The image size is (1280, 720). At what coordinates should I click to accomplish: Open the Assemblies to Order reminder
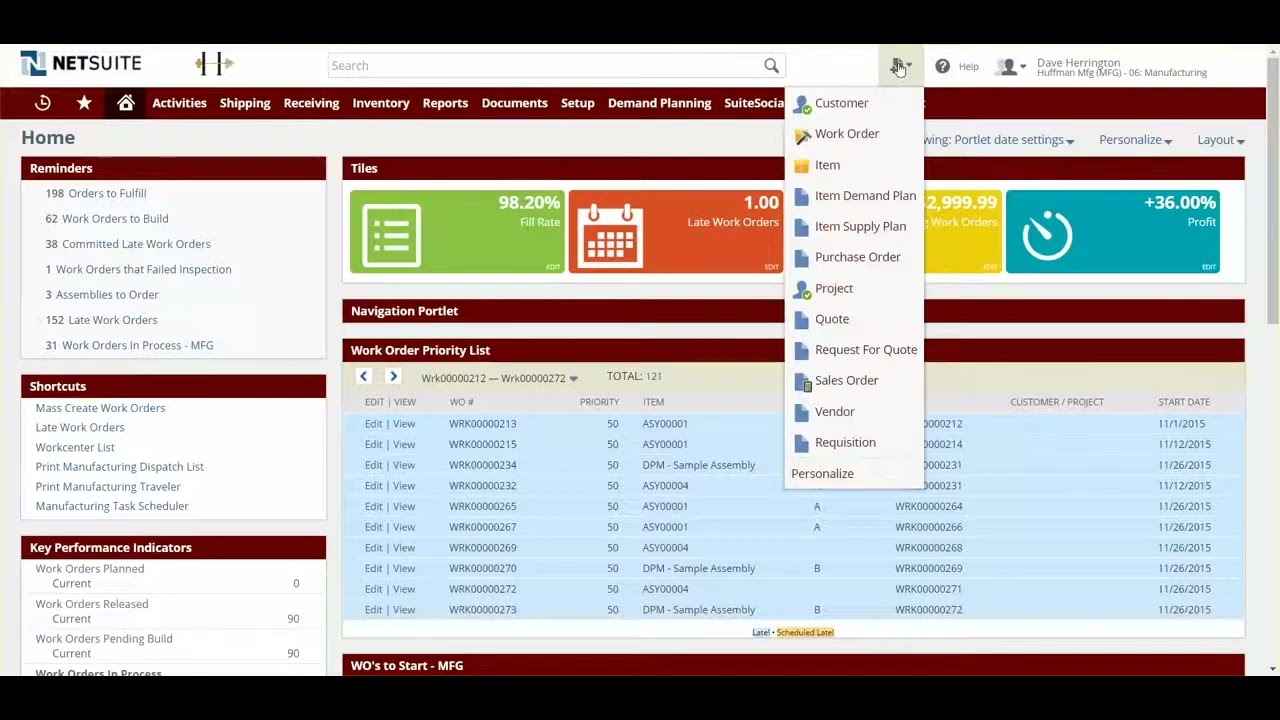tap(107, 295)
